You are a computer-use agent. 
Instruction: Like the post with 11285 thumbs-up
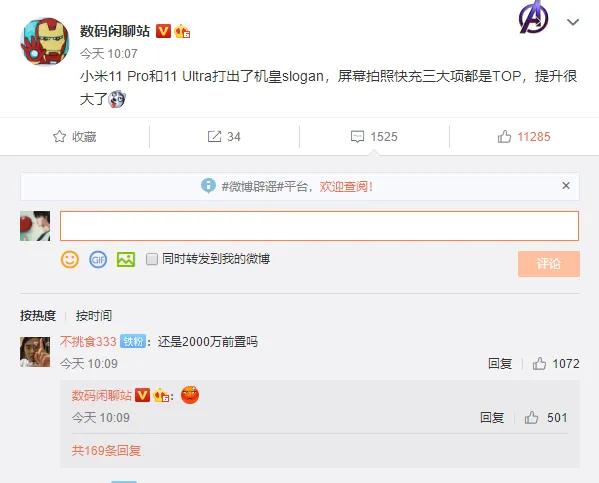click(x=504, y=136)
